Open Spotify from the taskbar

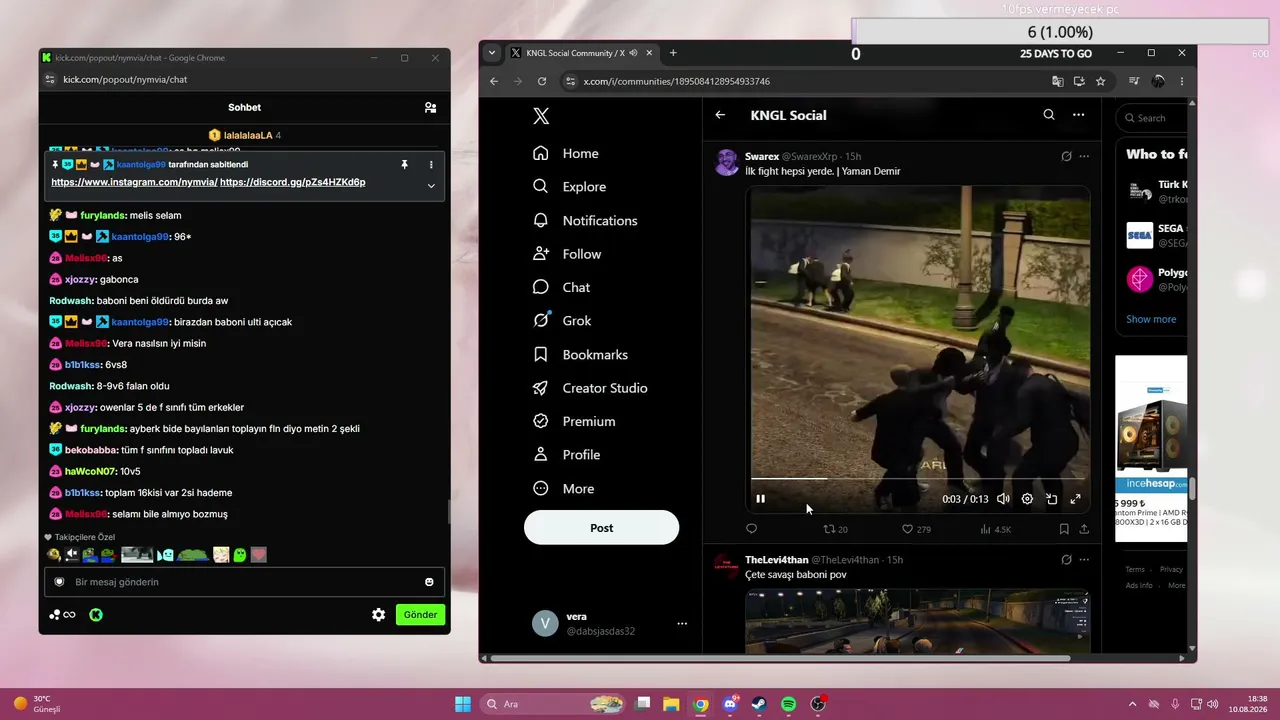(x=789, y=704)
